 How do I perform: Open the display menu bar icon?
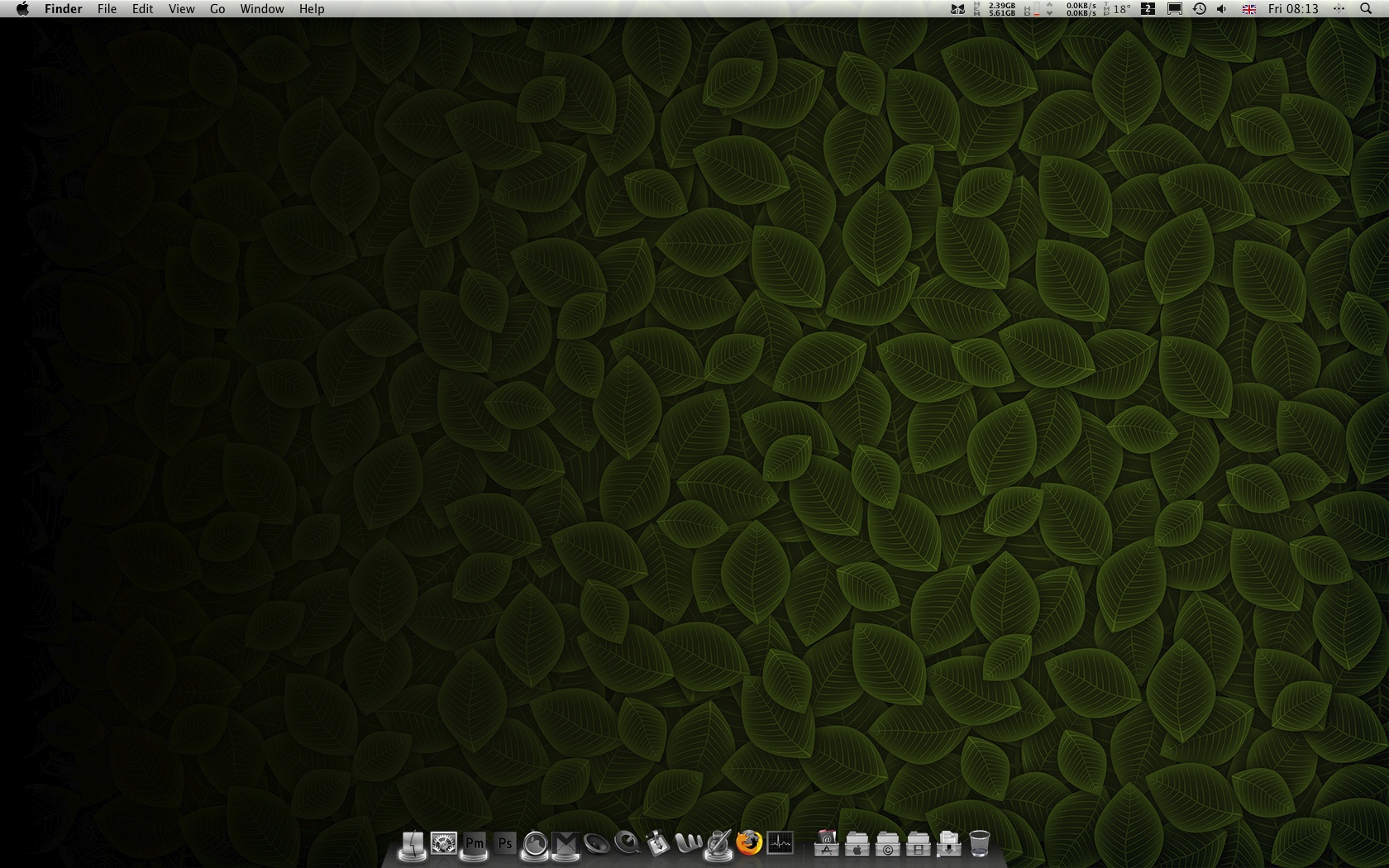pos(1174,8)
